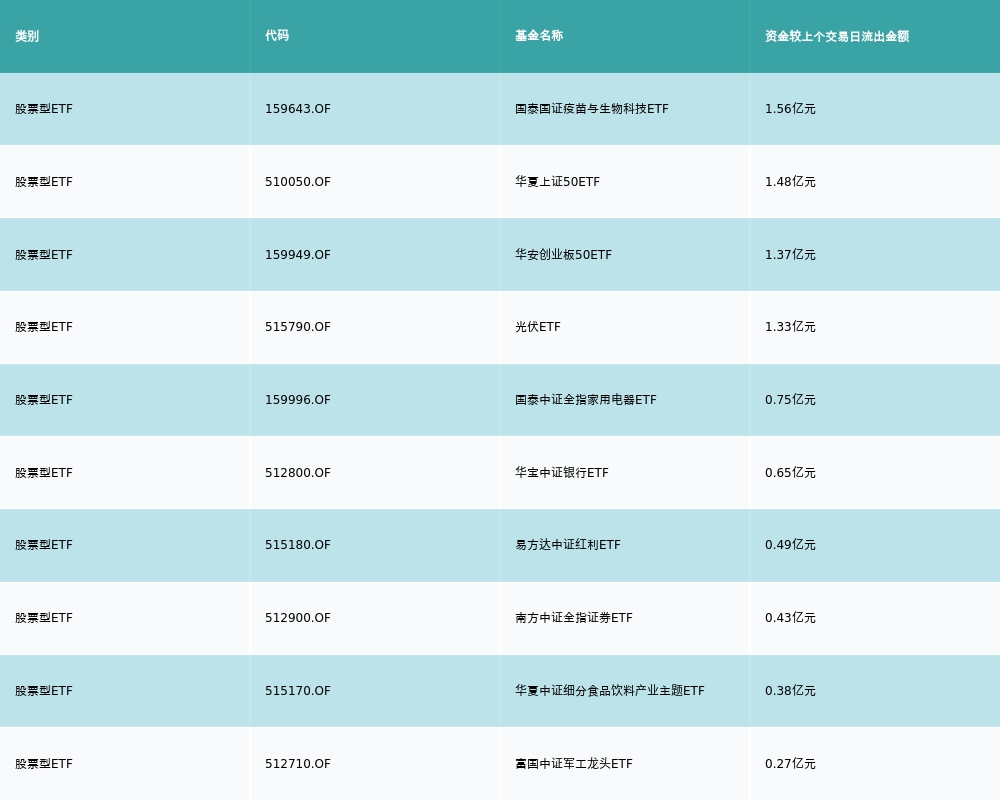The height and width of the screenshot is (800, 1000).
Task: Click outflow amount 1.56亿元
Action: (790, 109)
